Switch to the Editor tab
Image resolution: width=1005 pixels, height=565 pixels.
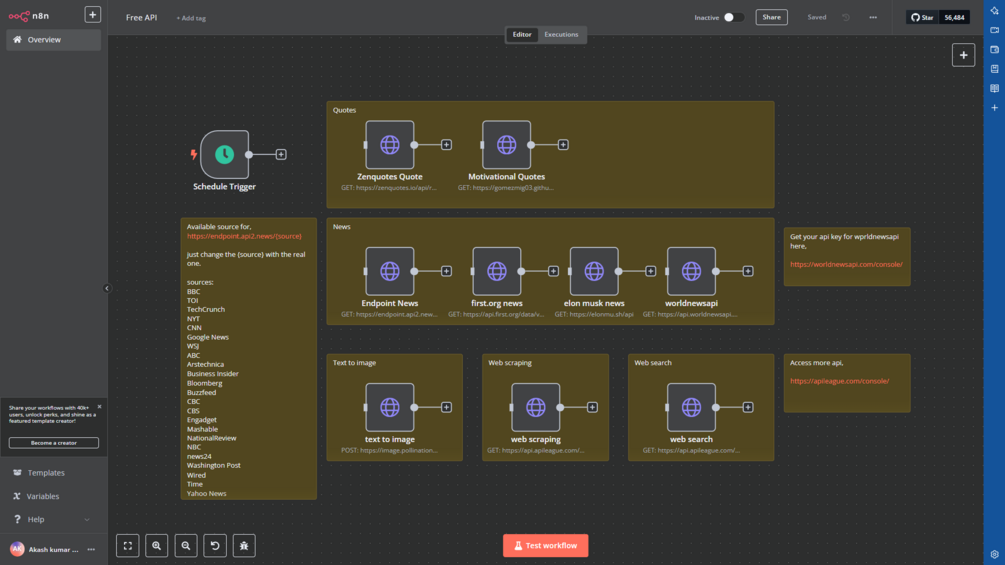[522, 35]
